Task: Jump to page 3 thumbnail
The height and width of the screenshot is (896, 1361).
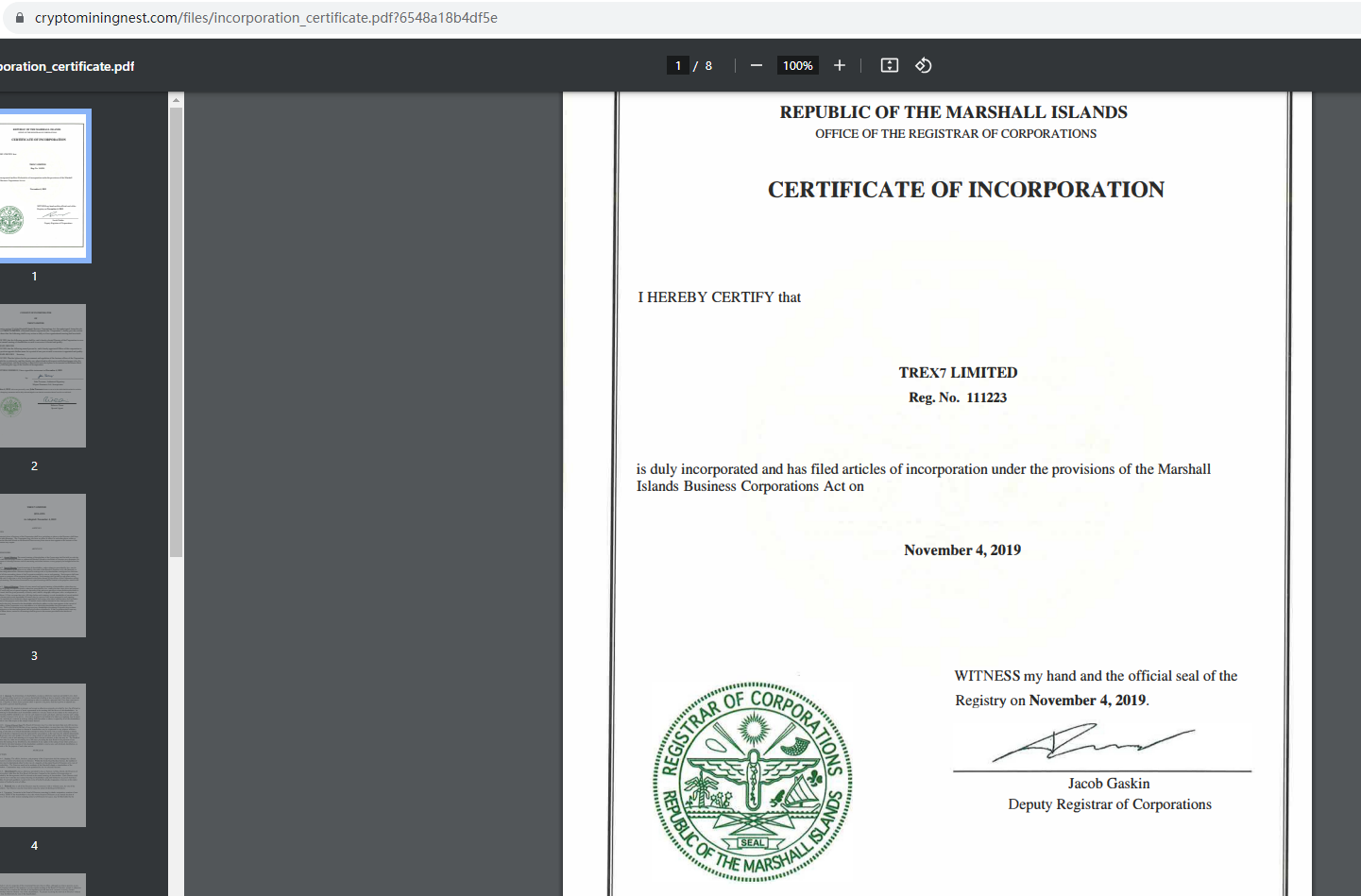Action: (43, 566)
